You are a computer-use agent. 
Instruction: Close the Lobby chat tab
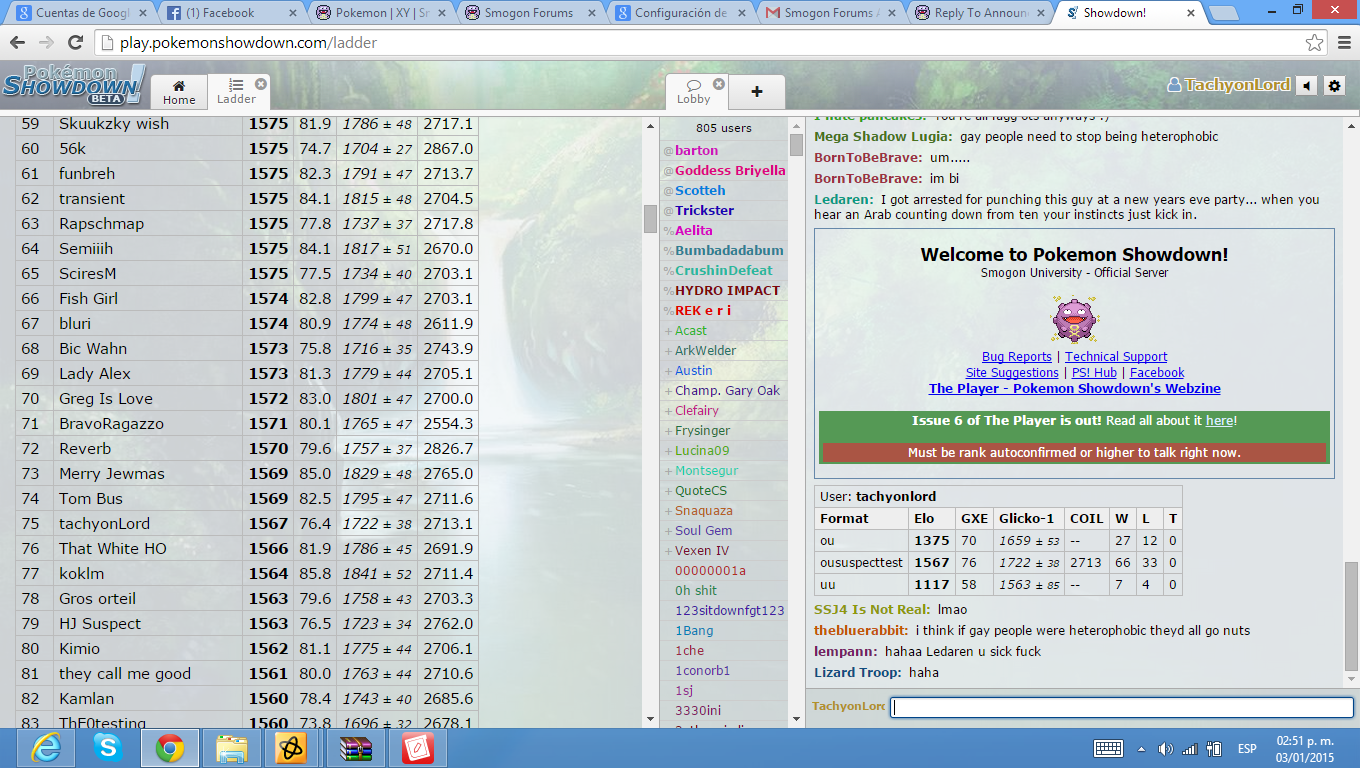point(719,84)
